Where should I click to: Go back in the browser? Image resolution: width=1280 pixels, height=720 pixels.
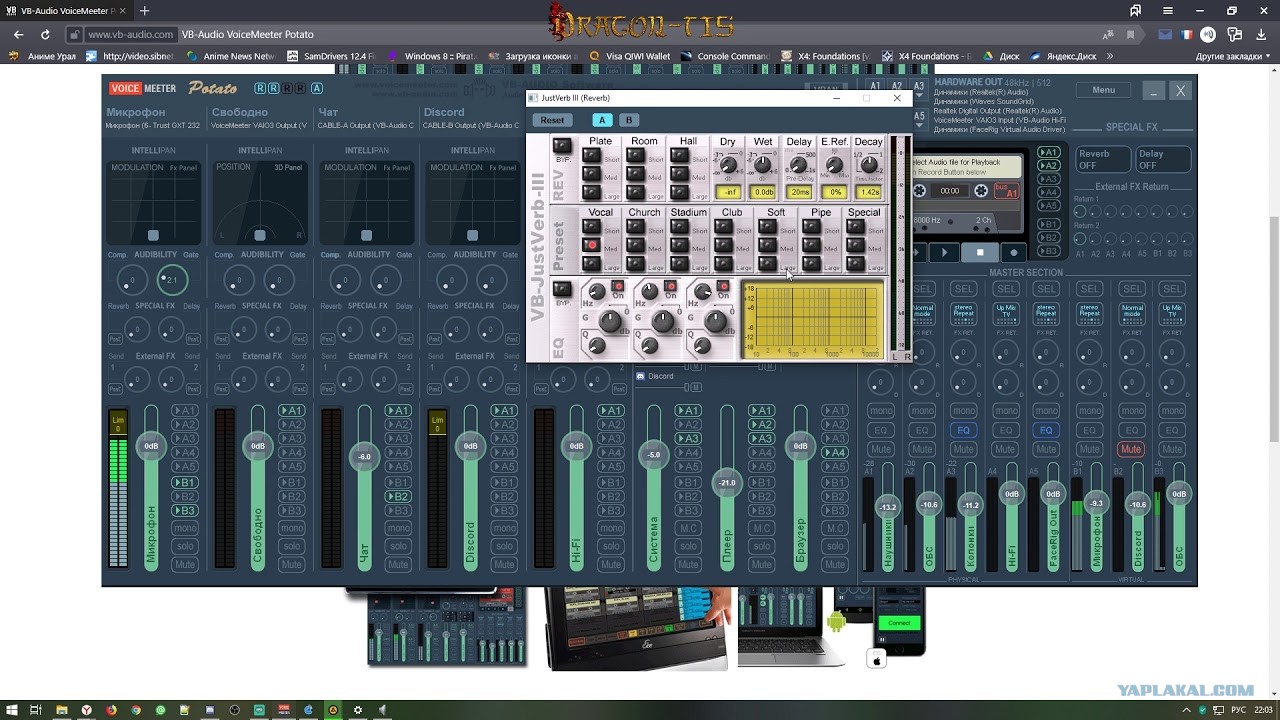tap(18, 34)
